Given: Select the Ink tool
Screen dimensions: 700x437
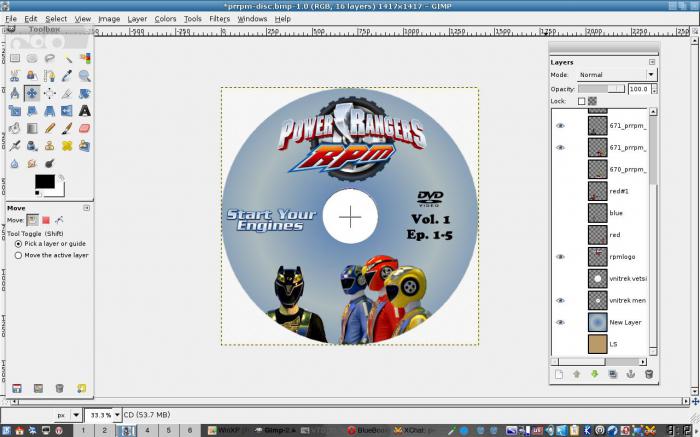Looking at the screenshot, I should (32, 146).
